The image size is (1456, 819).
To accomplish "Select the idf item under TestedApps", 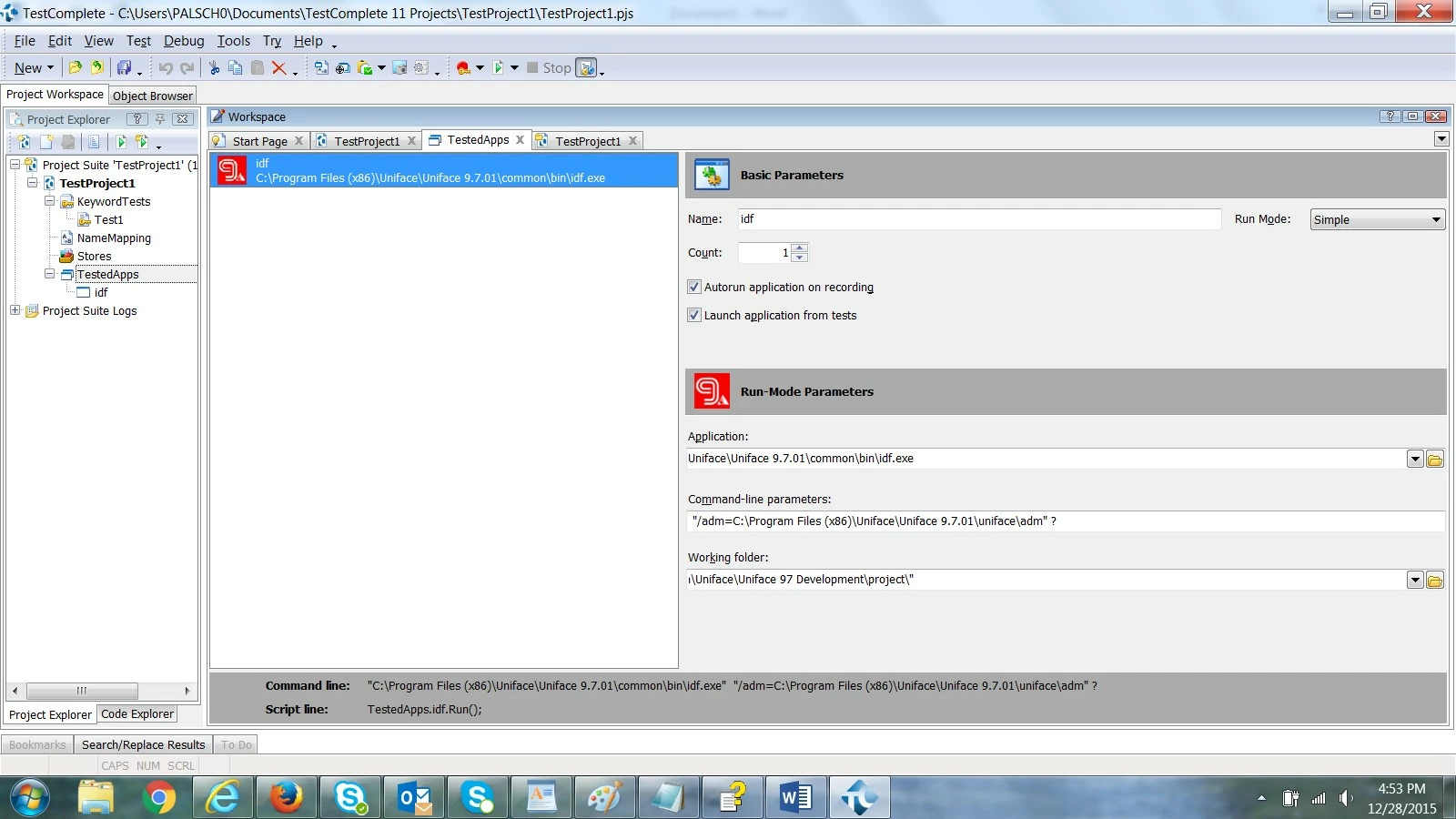I will click(100, 292).
